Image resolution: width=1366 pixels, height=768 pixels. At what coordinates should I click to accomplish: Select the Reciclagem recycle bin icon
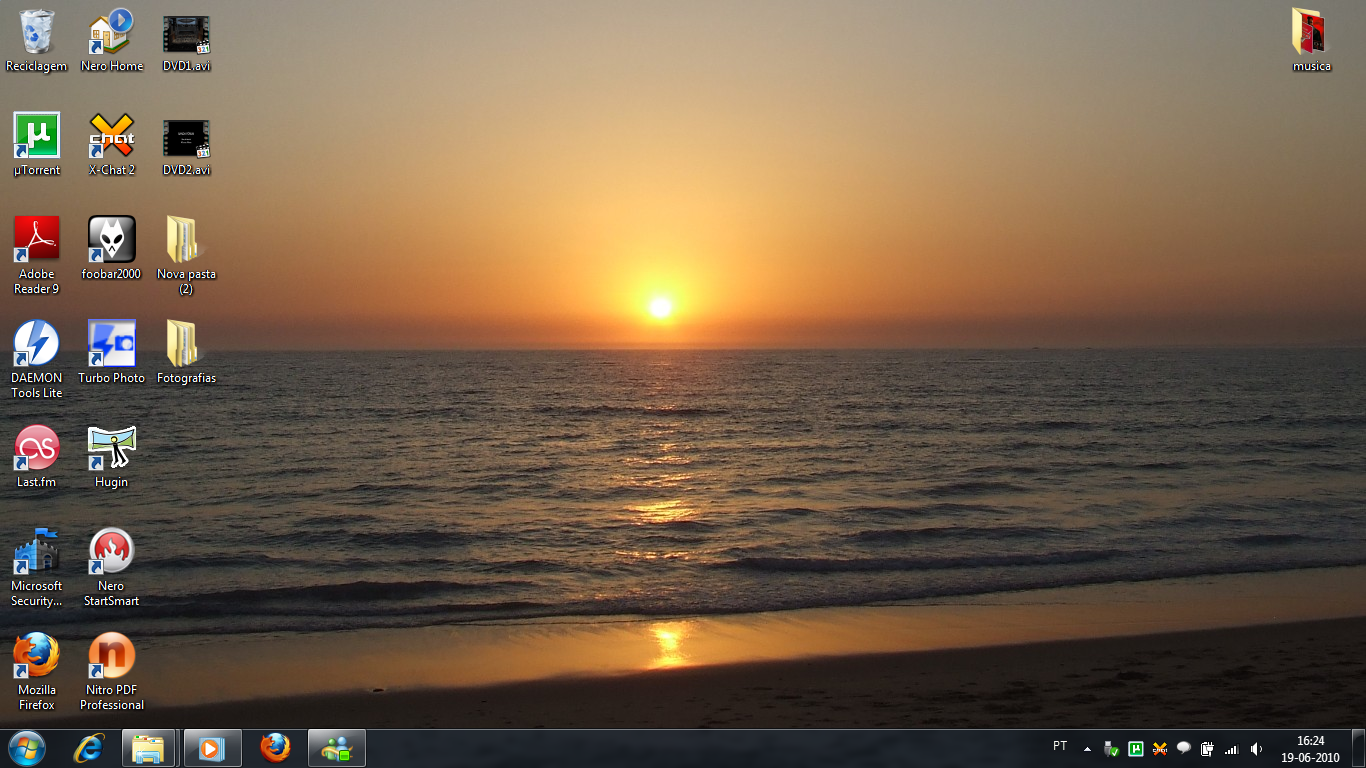[37, 41]
